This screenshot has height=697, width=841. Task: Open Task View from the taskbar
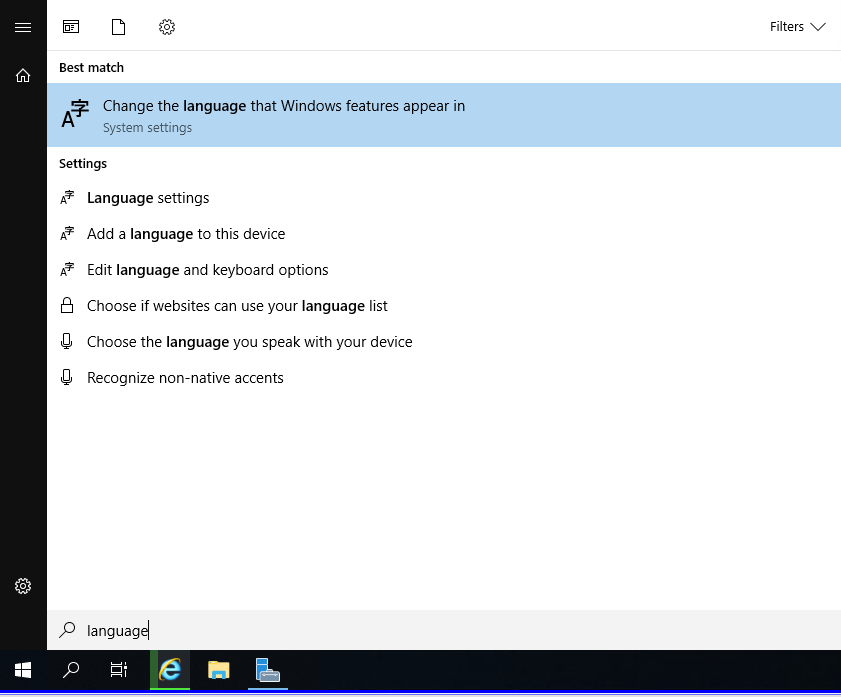pyautogui.click(x=119, y=670)
